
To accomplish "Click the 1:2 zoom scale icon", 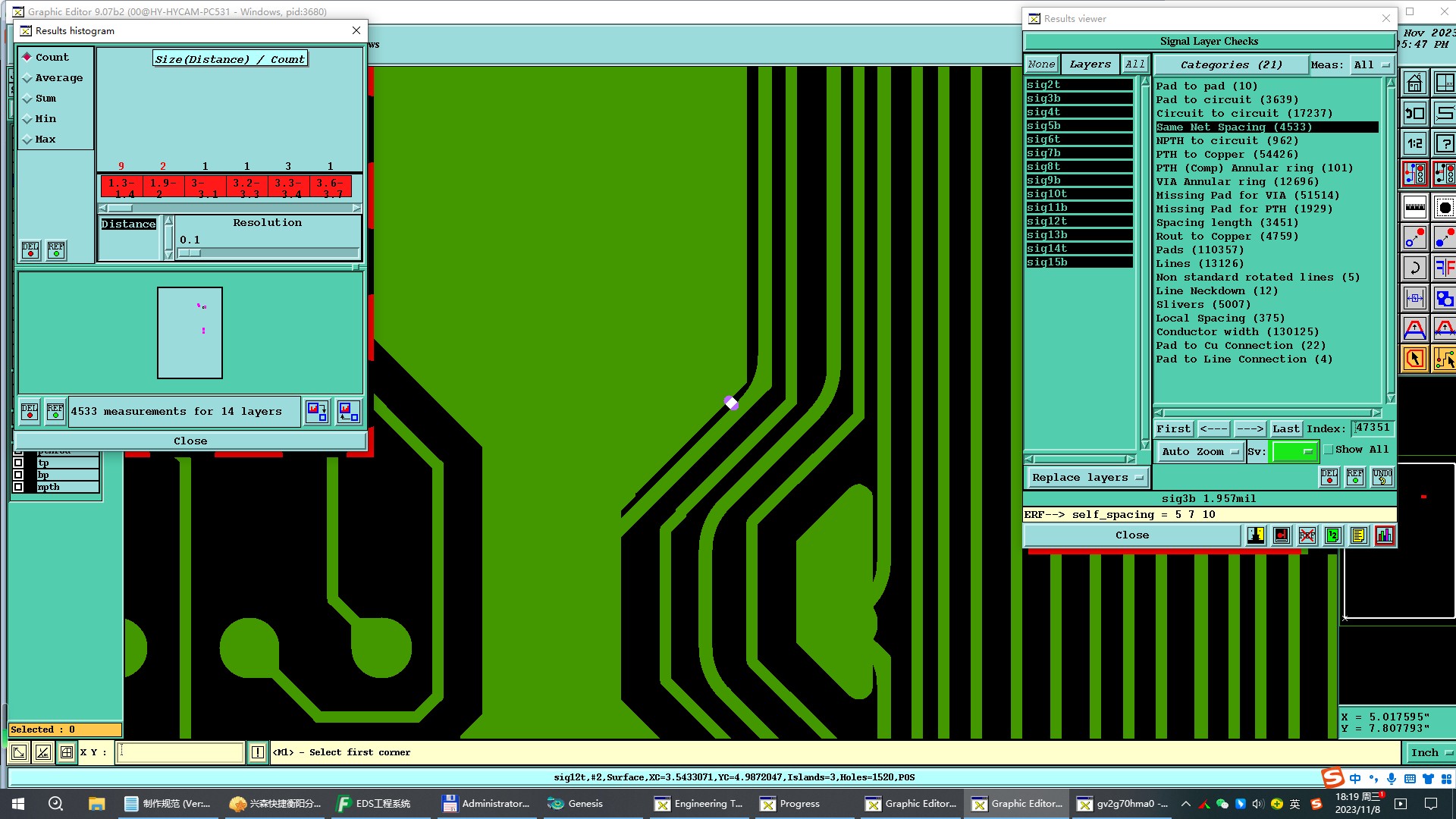I will click(x=1414, y=143).
